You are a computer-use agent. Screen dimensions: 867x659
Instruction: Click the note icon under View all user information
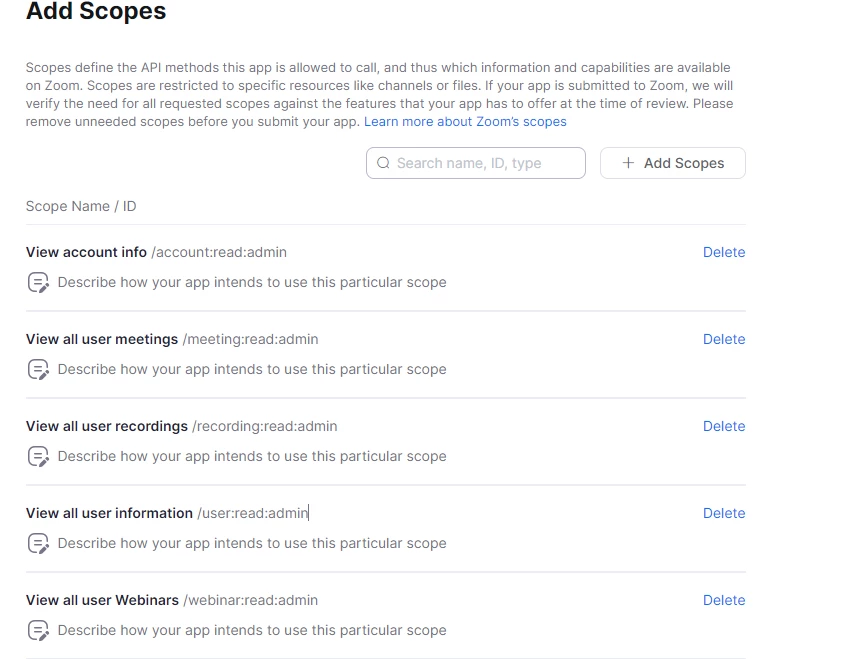click(x=38, y=543)
